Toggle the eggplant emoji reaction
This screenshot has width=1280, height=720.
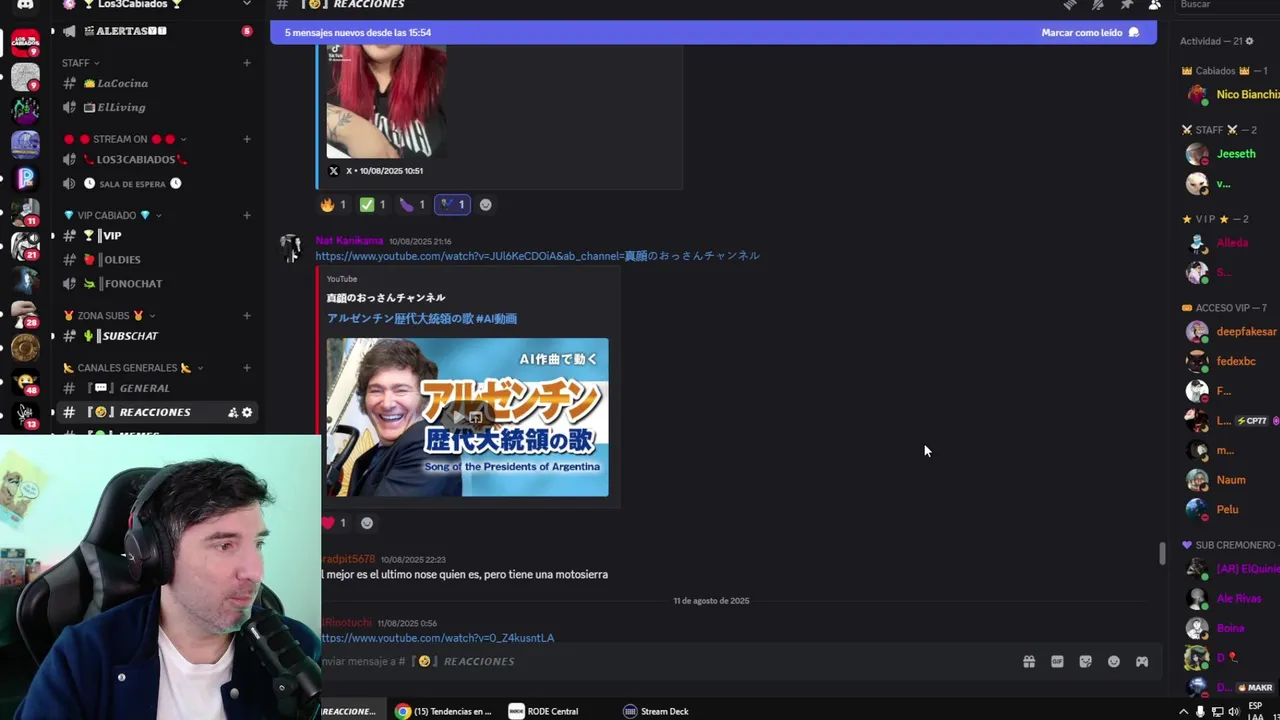(x=413, y=205)
